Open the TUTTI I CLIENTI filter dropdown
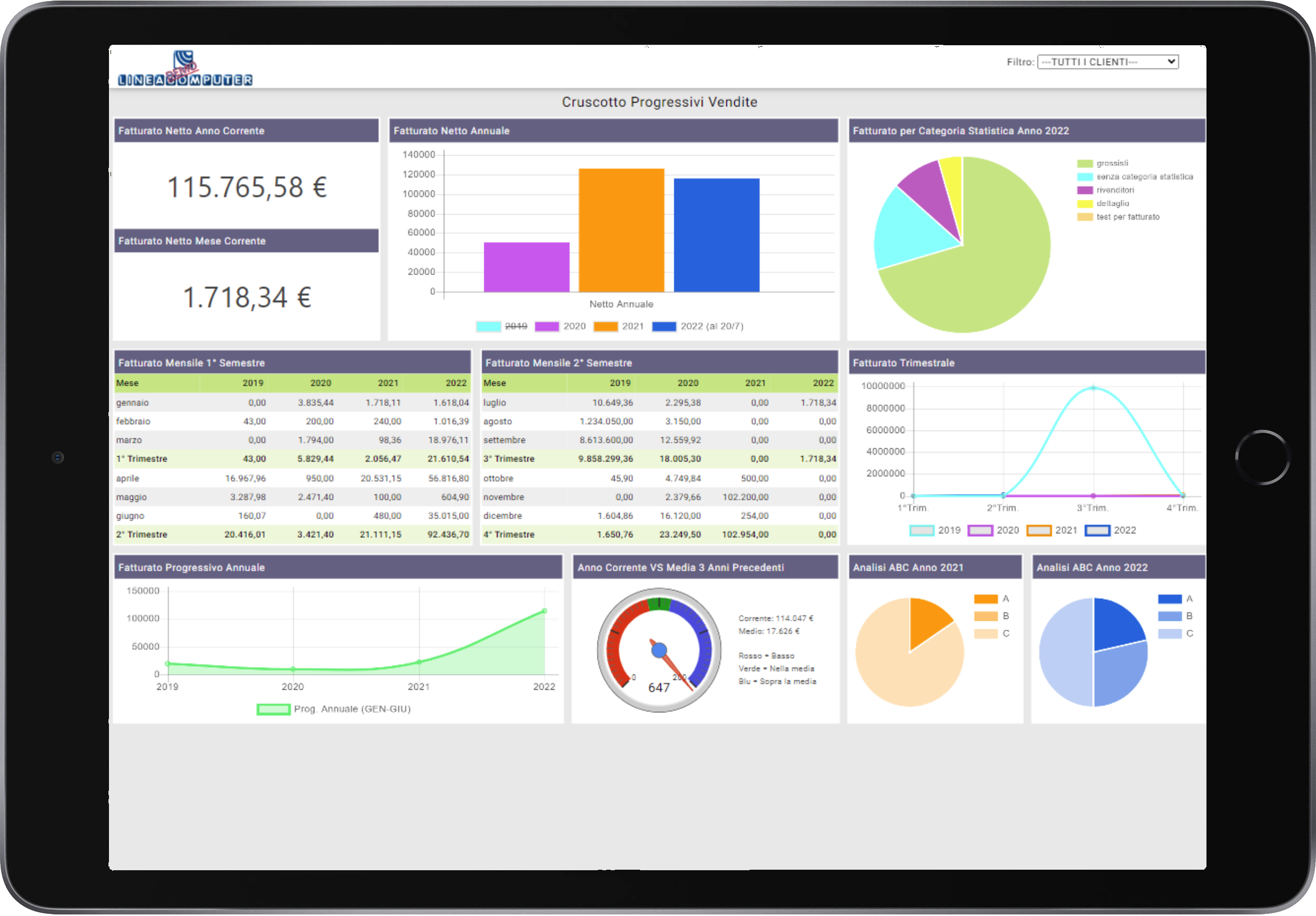The height and width of the screenshot is (916, 1316). (x=1107, y=62)
